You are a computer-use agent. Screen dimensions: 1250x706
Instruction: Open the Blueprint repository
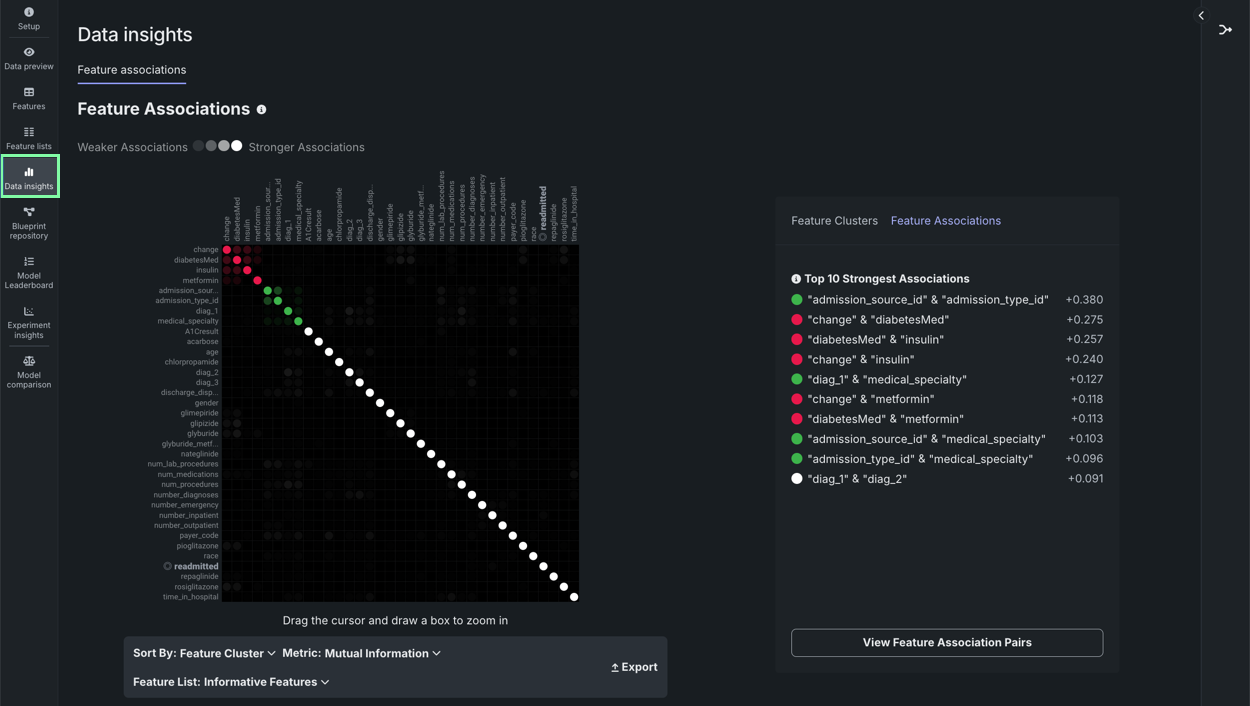(29, 223)
